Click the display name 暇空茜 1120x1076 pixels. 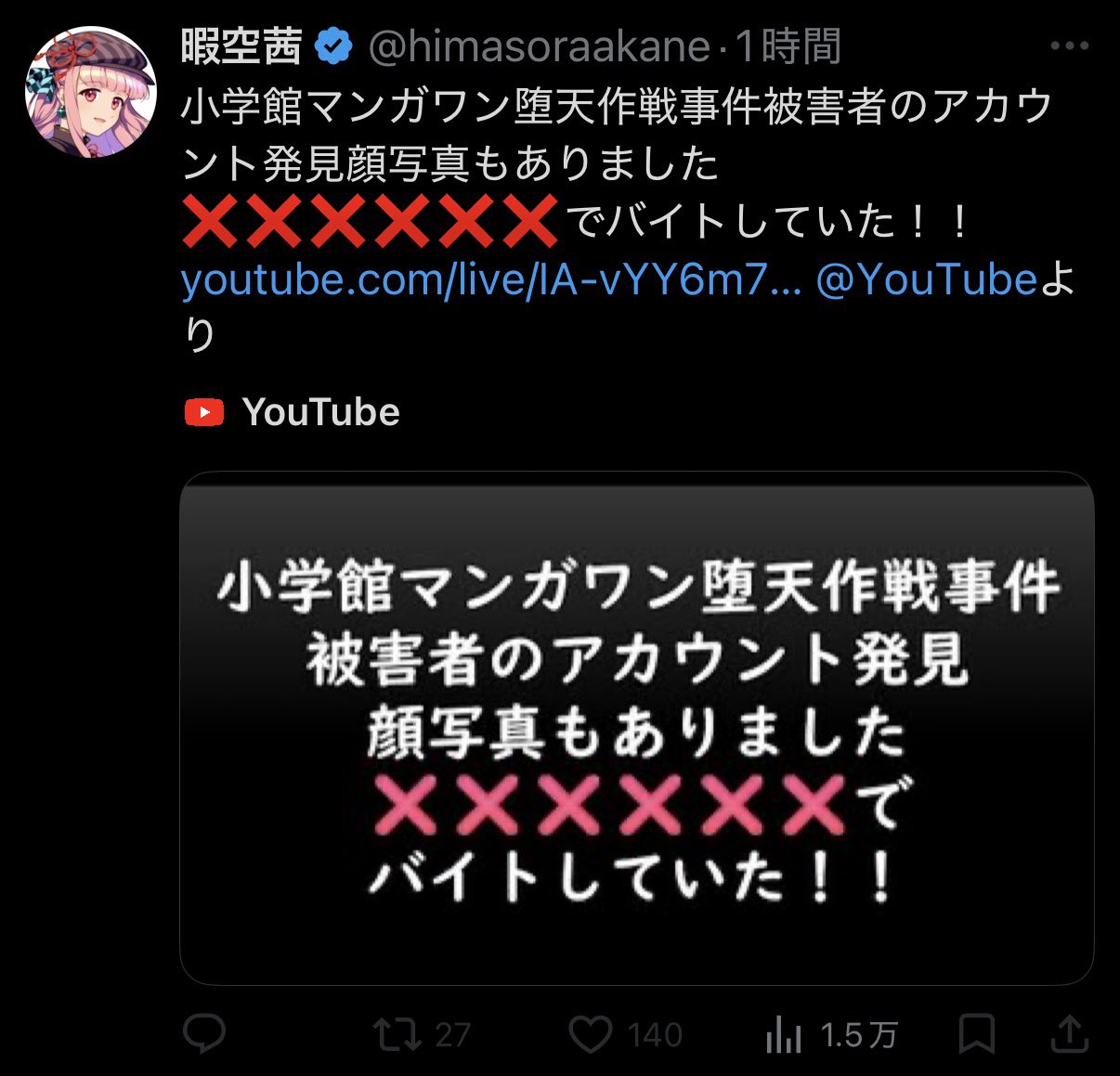242,46
